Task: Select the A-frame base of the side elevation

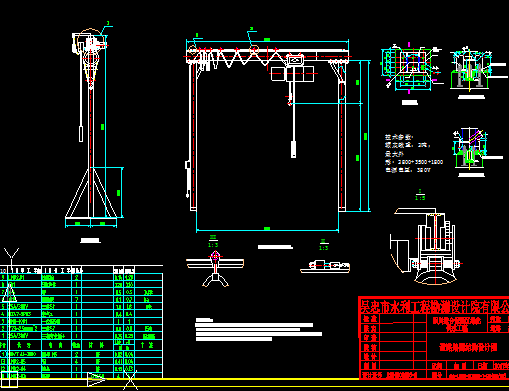Action: [x=91, y=193]
